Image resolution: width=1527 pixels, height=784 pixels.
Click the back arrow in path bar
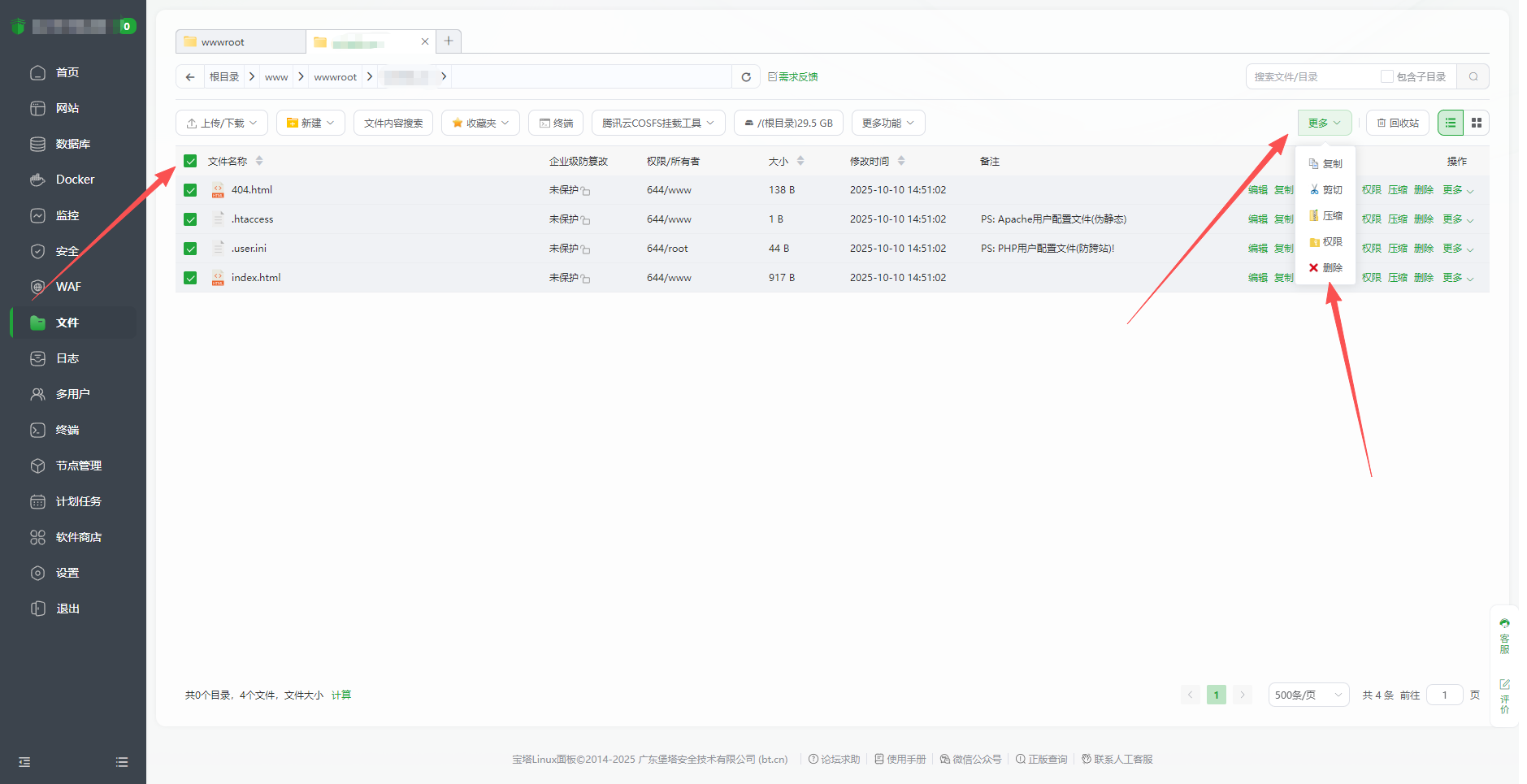pyautogui.click(x=190, y=77)
